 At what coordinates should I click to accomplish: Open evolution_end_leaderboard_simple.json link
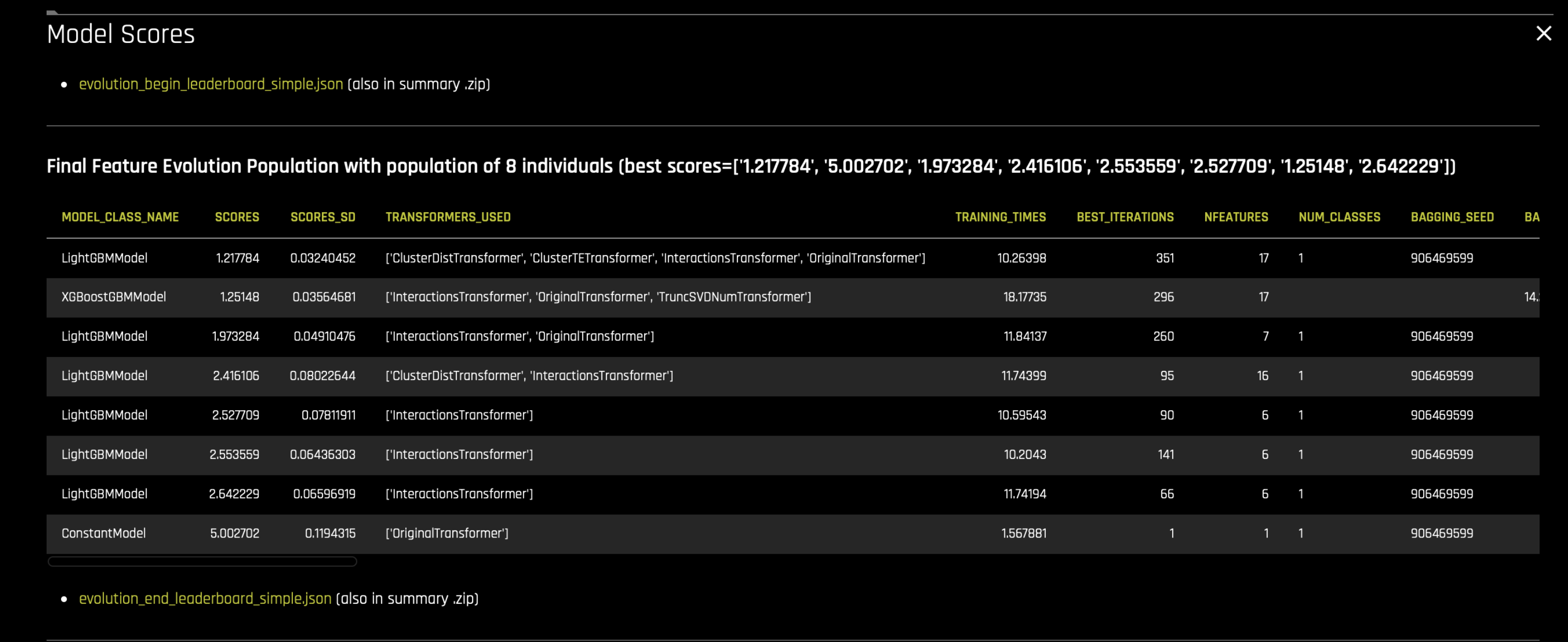pyautogui.click(x=205, y=598)
